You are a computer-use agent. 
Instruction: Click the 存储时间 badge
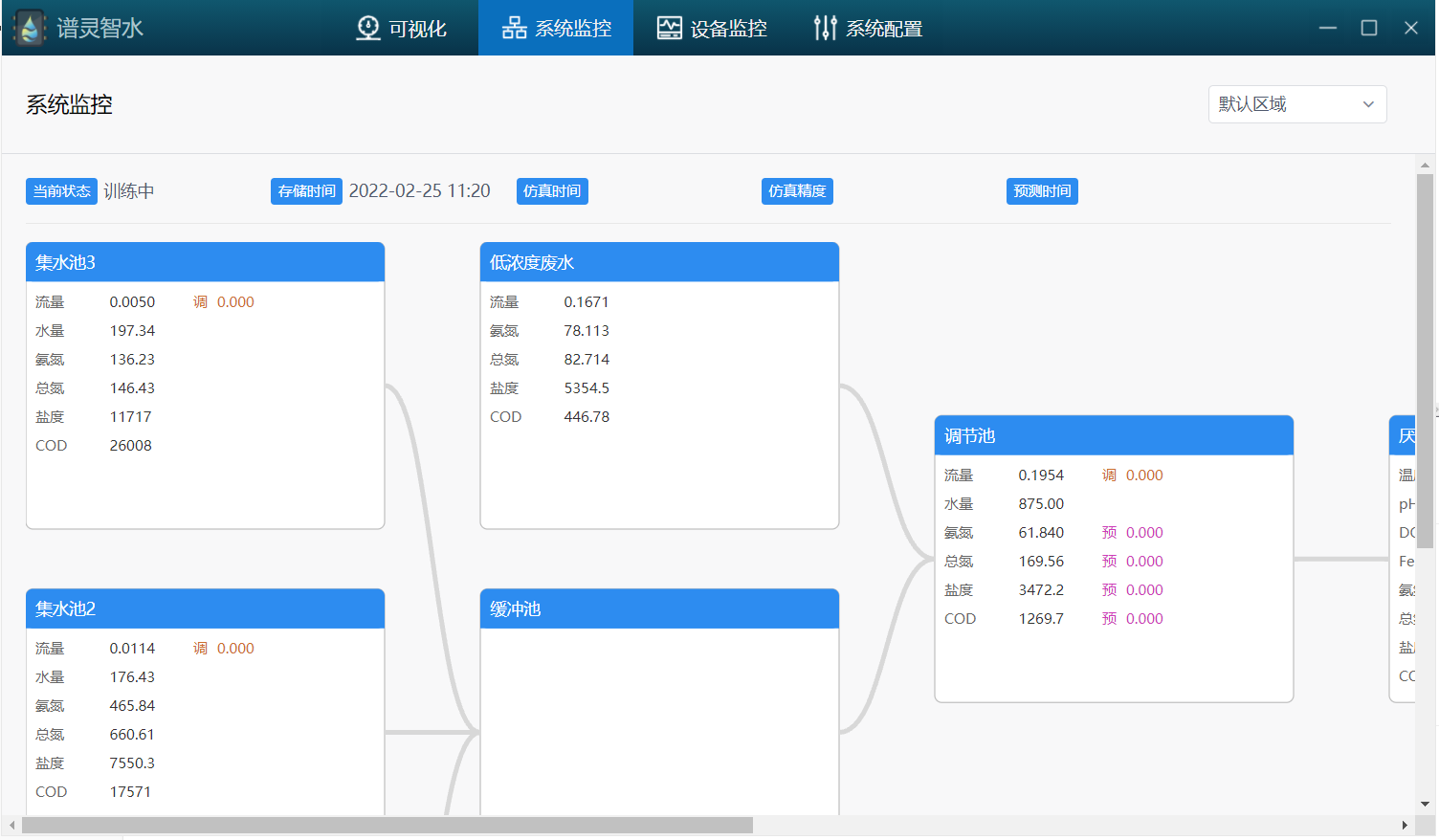(x=306, y=191)
